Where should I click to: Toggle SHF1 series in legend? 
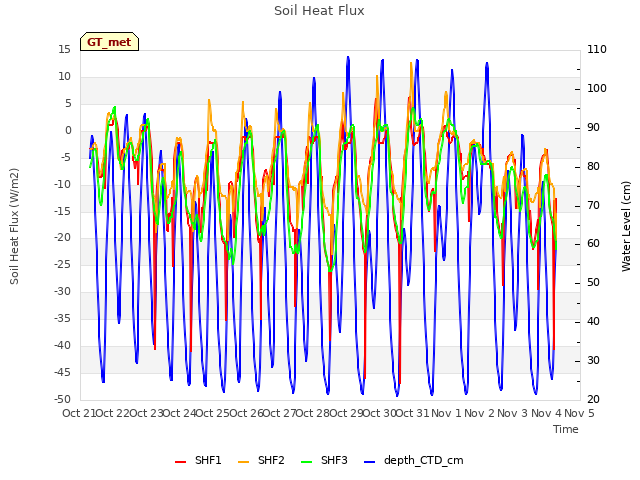198,460
